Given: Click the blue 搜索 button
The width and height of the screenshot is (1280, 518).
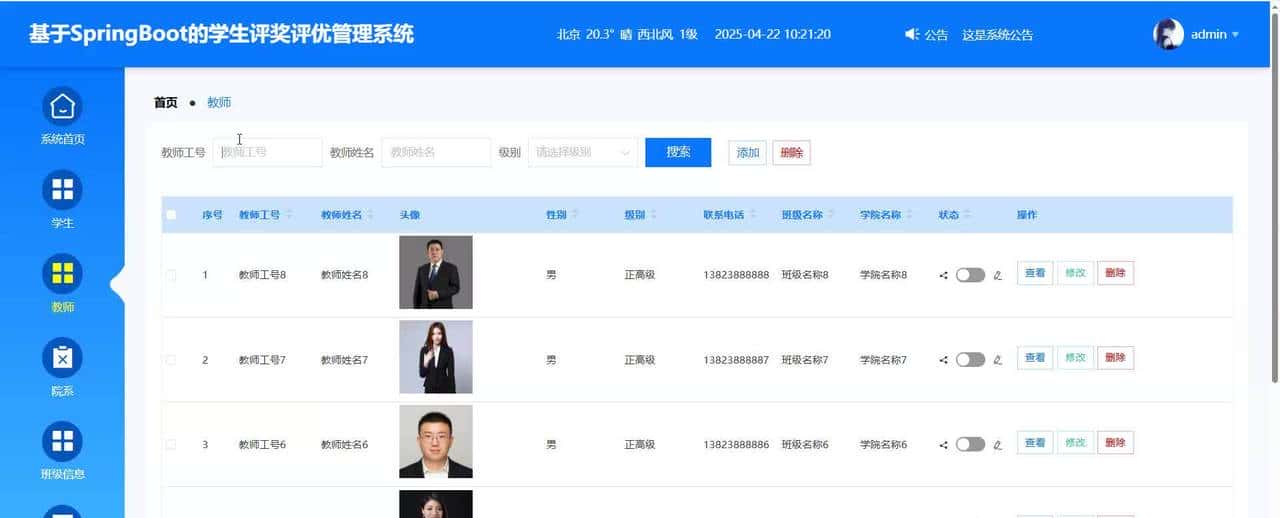Looking at the screenshot, I should click(678, 152).
